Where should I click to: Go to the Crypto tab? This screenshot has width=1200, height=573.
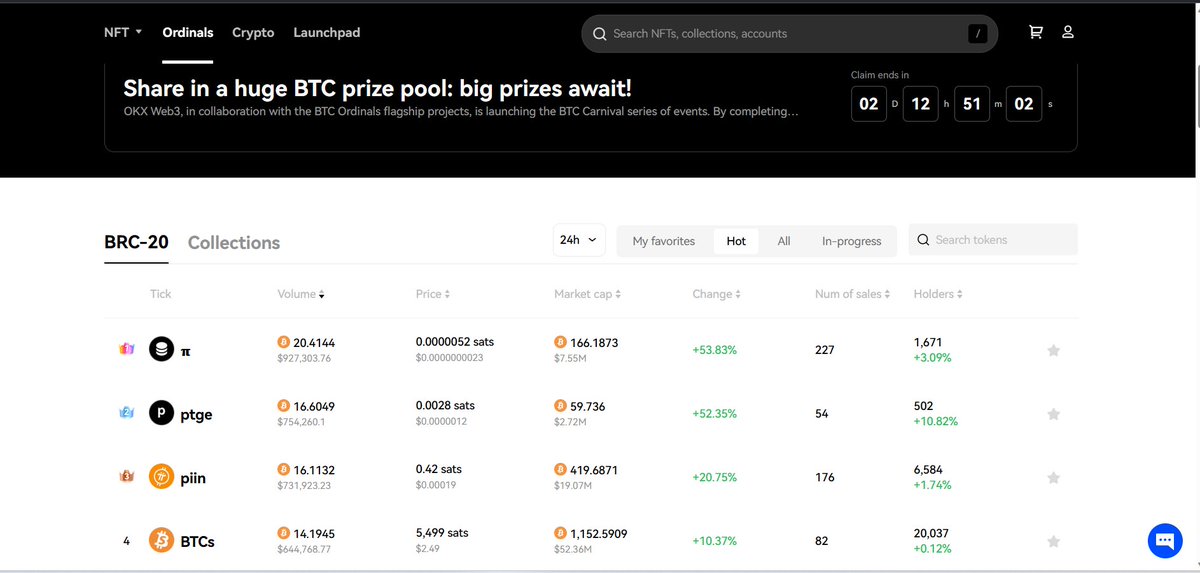[x=253, y=32]
